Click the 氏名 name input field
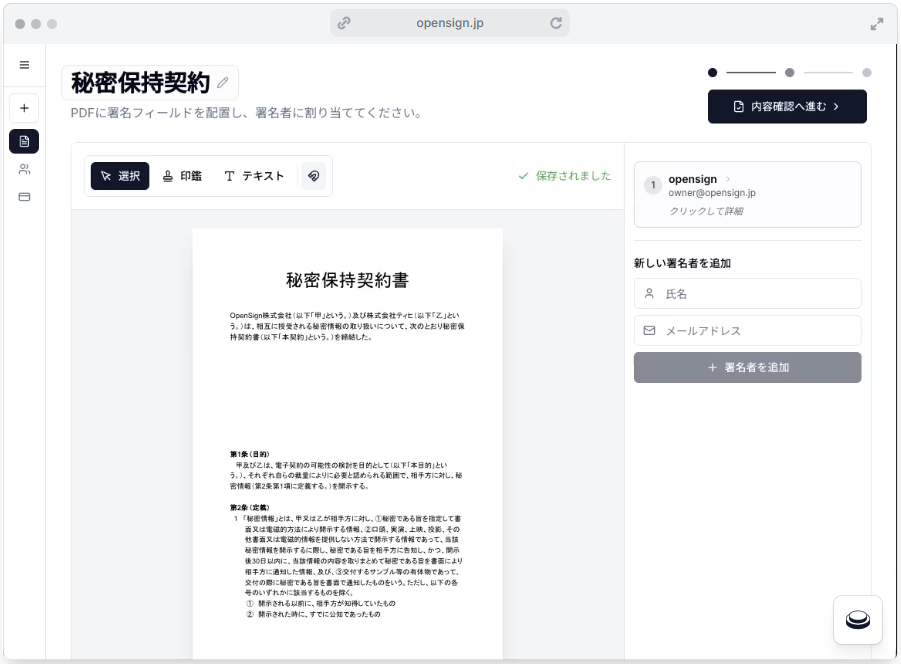 (x=747, y=294)
